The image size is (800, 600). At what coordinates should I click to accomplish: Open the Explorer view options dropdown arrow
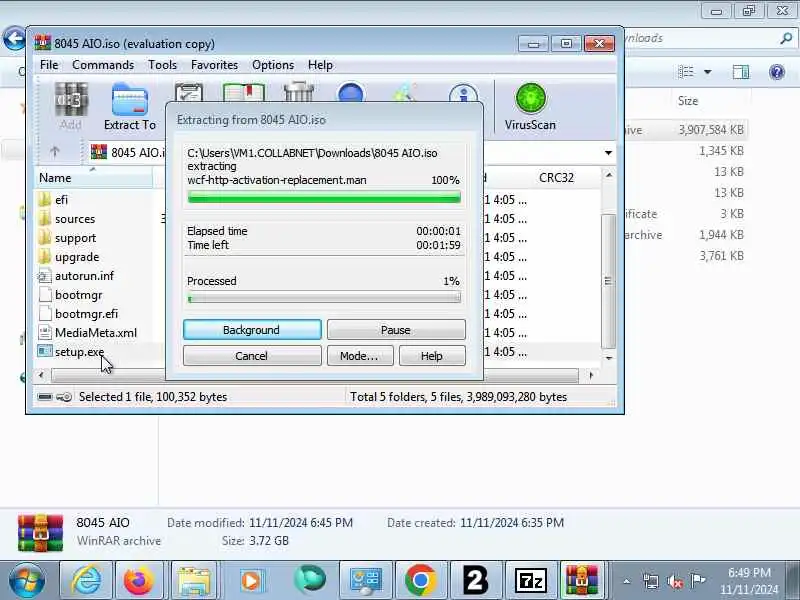(x=708, y=72)
